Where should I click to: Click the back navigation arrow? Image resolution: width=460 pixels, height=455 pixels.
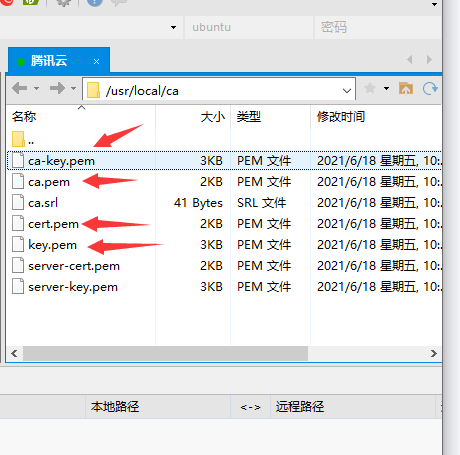(19, 89)
